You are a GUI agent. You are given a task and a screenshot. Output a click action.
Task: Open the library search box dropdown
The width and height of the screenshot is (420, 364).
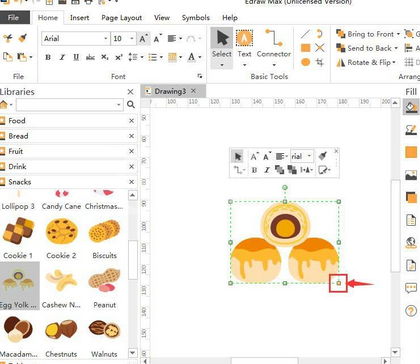coord(119,105)
